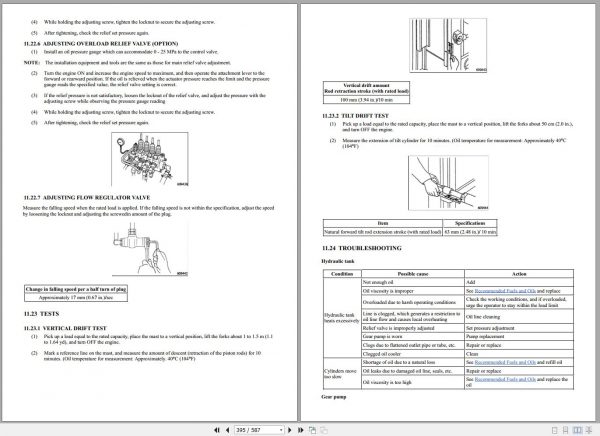Click the 11.23.1 VERTICAL DRIFT TEST heading
Screen dimensions: 600x436
65,328
